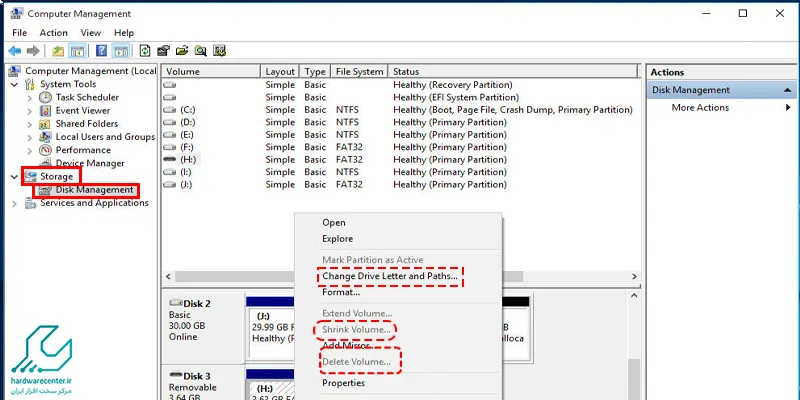Select the EFI System Partition row
The height and width of the screenshot is (400, 800).
click(x=401, y=97)
